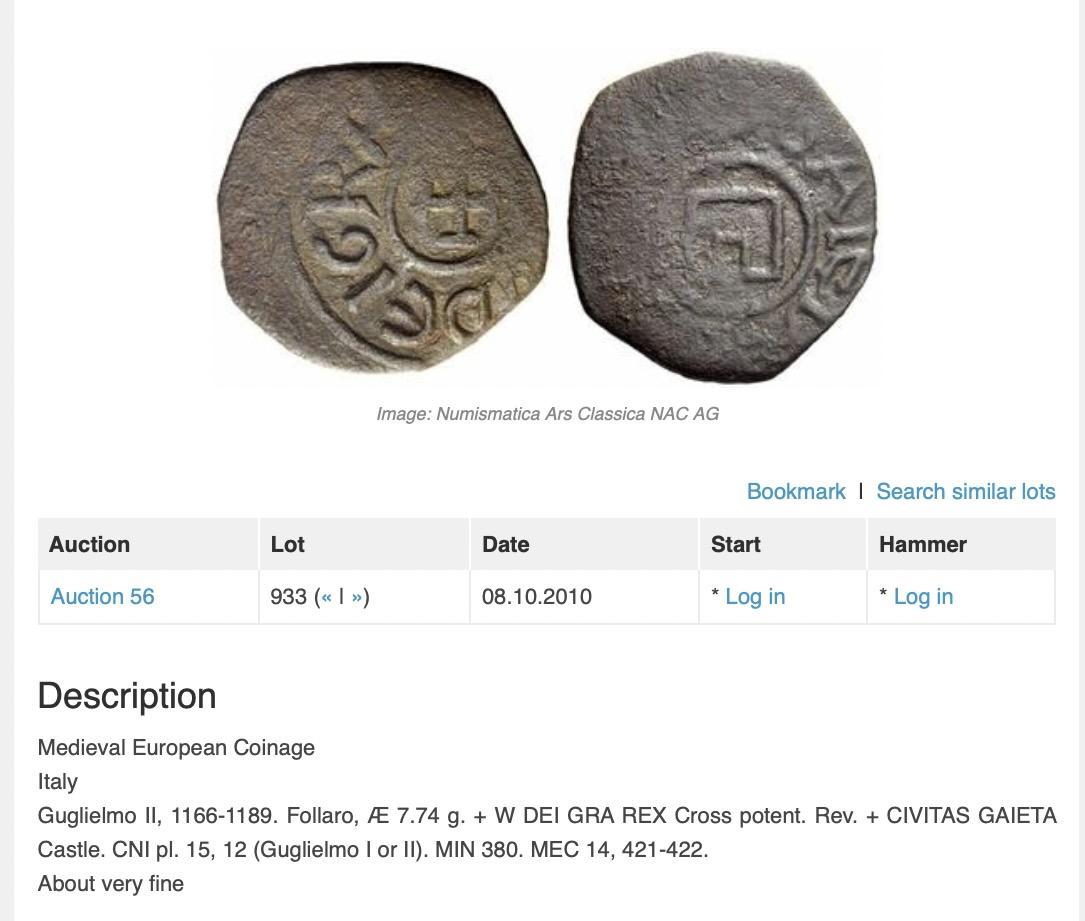
Task: Click the coin reverse image
Action: pyautogui.click(x=722, y=217)
